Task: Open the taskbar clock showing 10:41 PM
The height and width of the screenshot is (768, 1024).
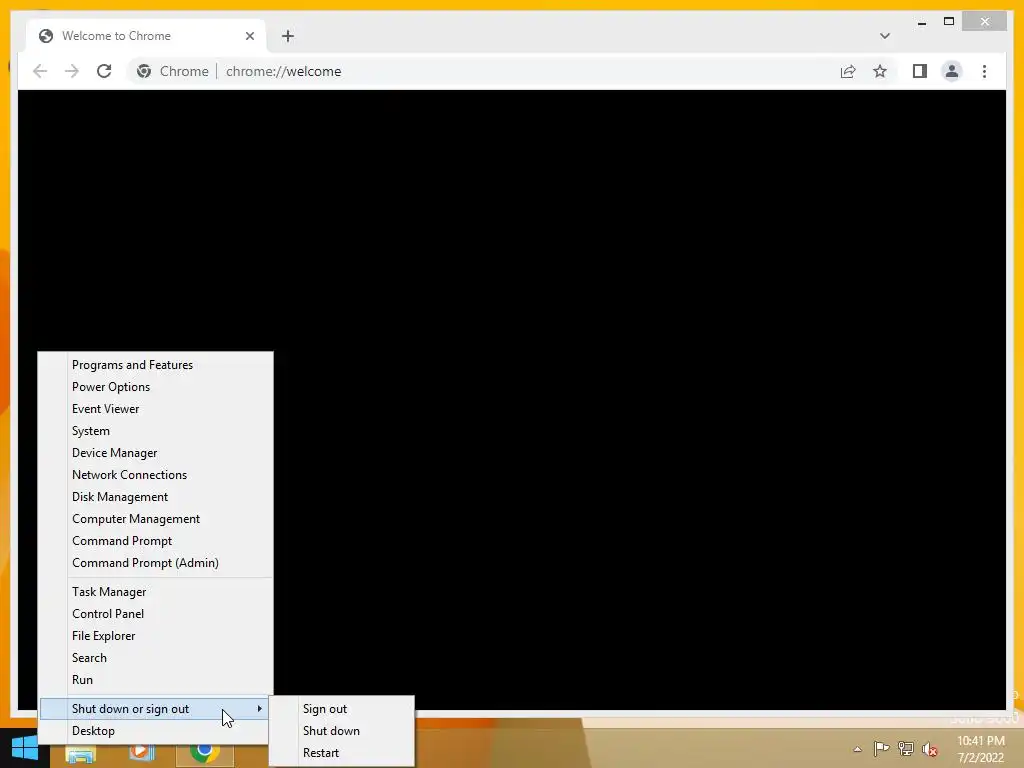Action: pos(980,749)
